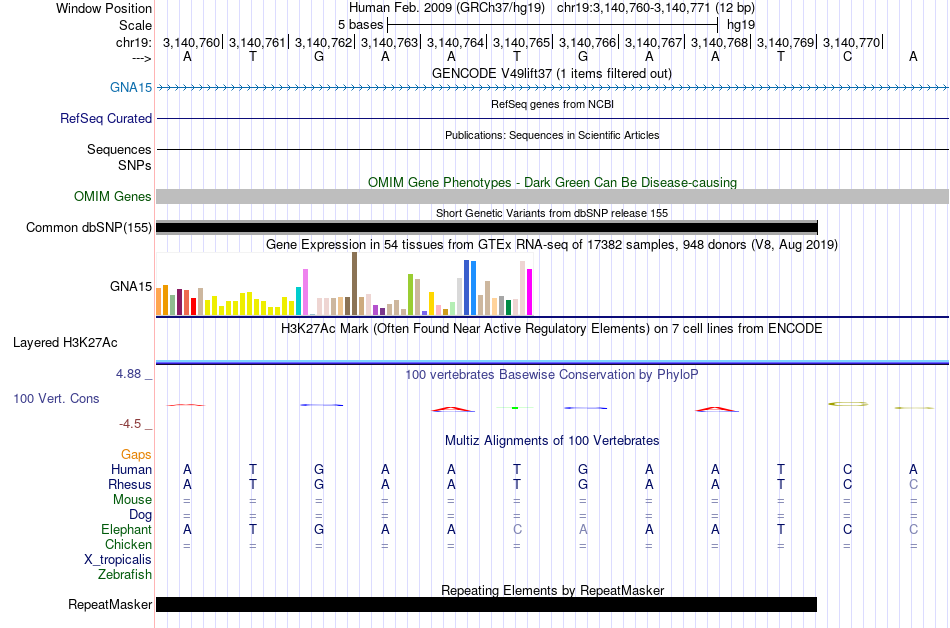Select the Rhesus species row label

click(130, 484)
